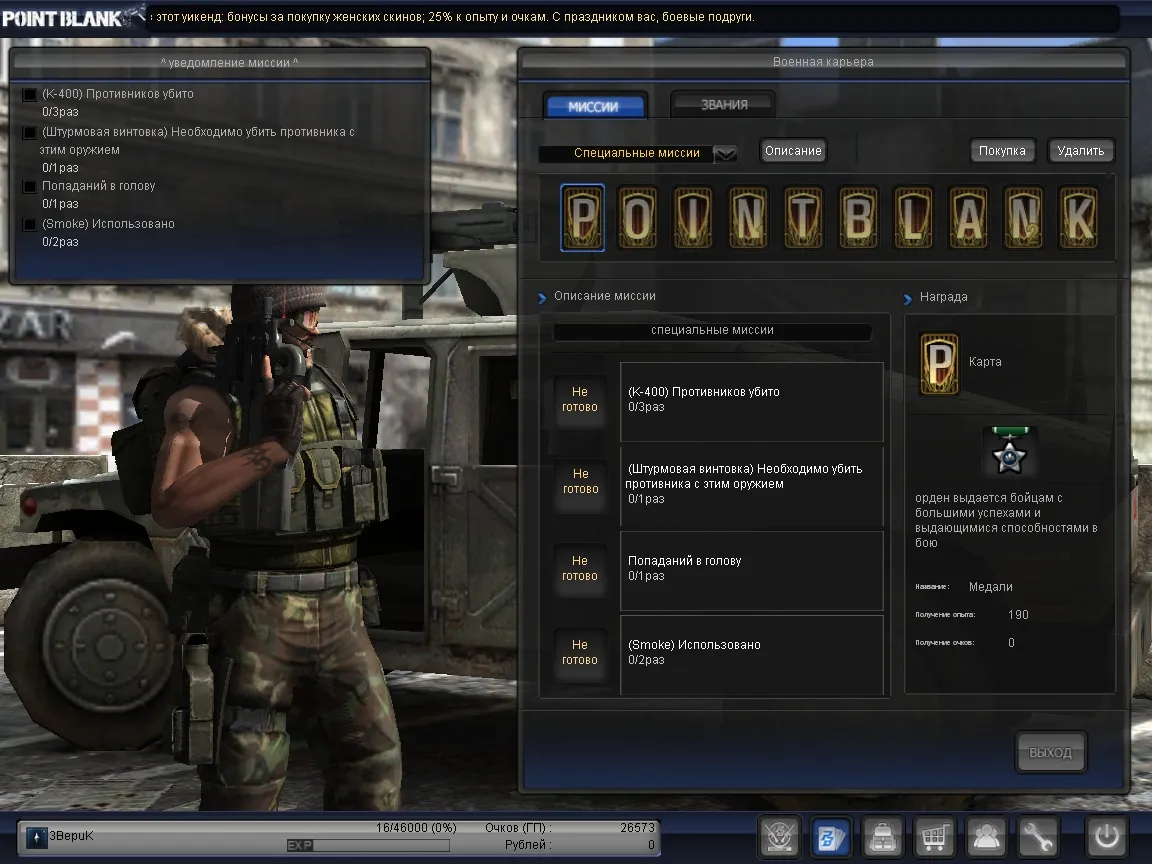Click the Попаданий в голову mission row

[752, 571]
